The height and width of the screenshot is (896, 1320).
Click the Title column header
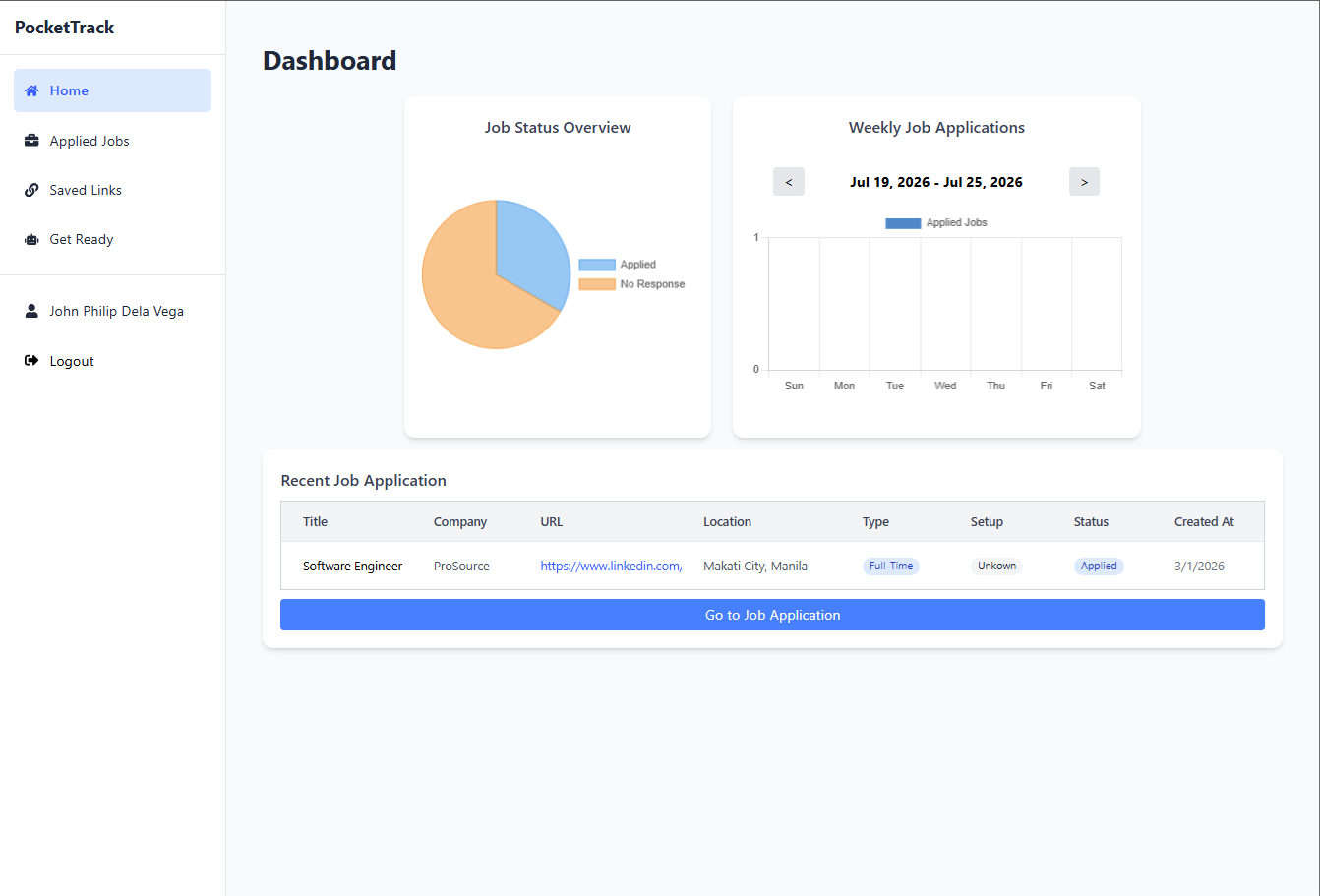click(315, 522)
